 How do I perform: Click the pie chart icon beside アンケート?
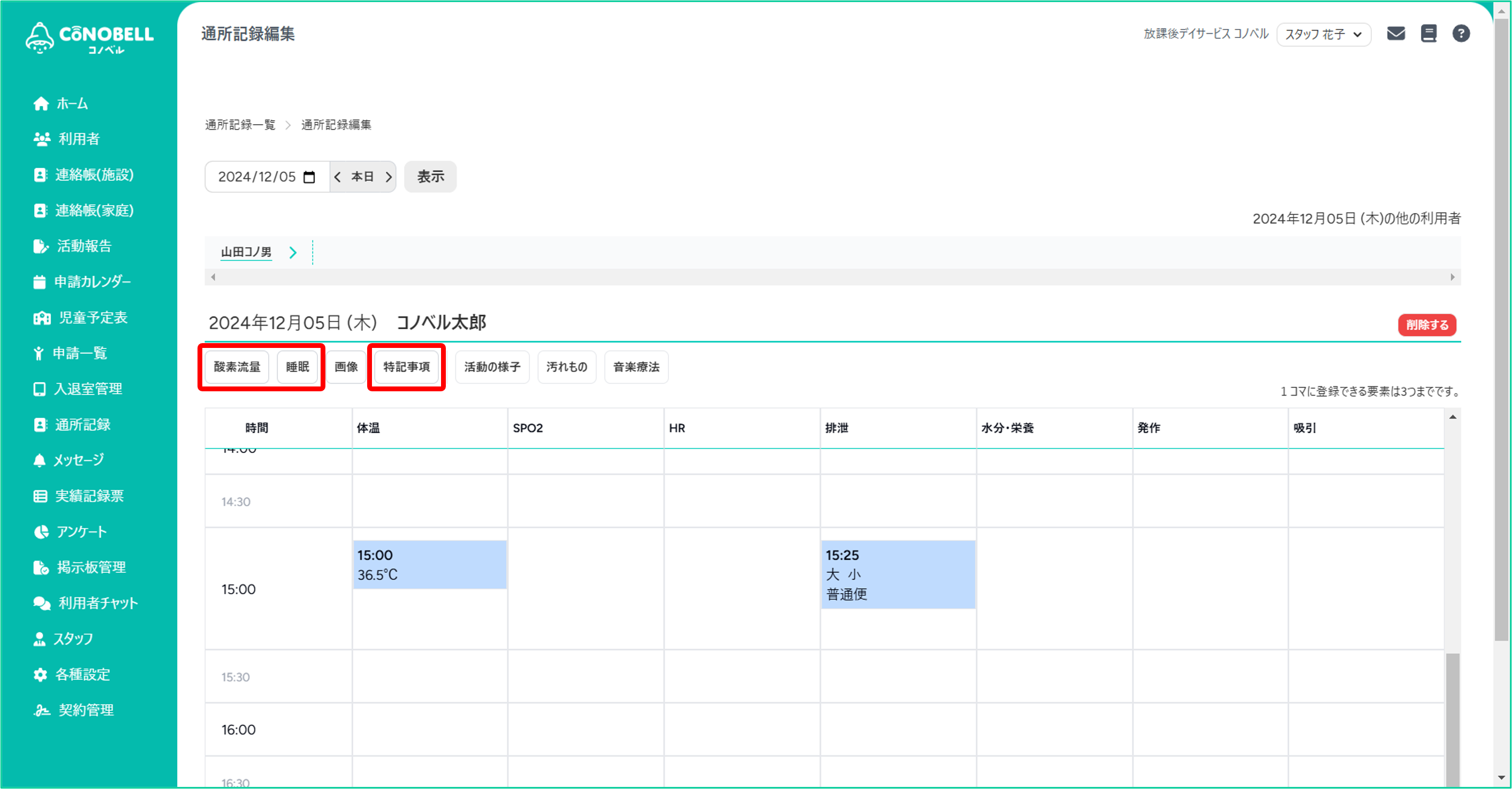coord(41,532)
